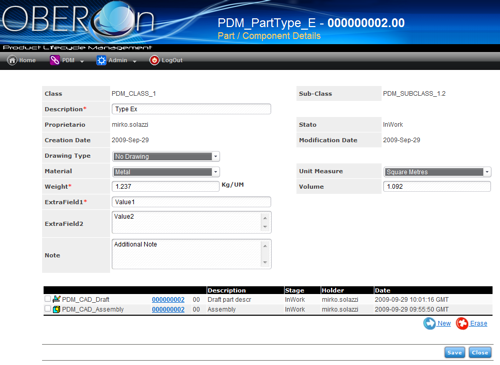Click the Home house icon
500x365 pixels.
pyautogui.click(x=12, y=60)
